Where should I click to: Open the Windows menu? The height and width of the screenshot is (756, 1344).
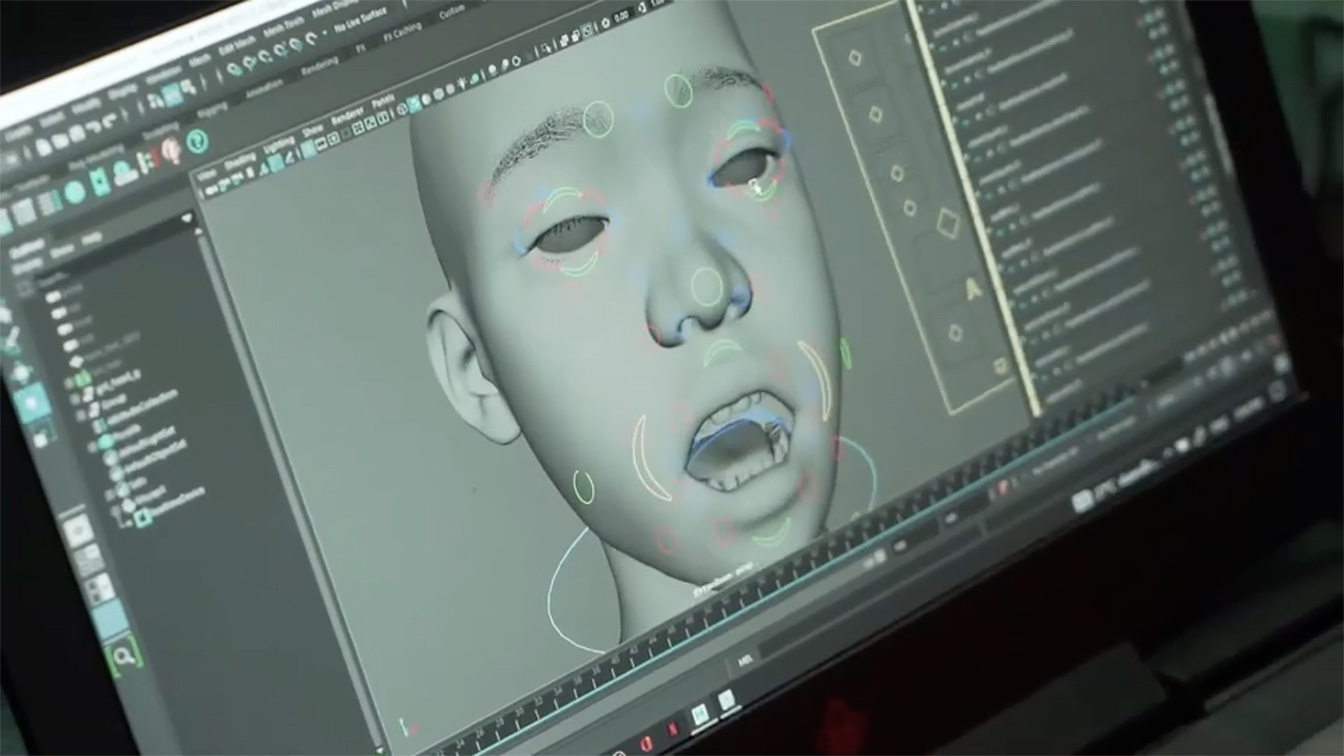click(162, 75)
